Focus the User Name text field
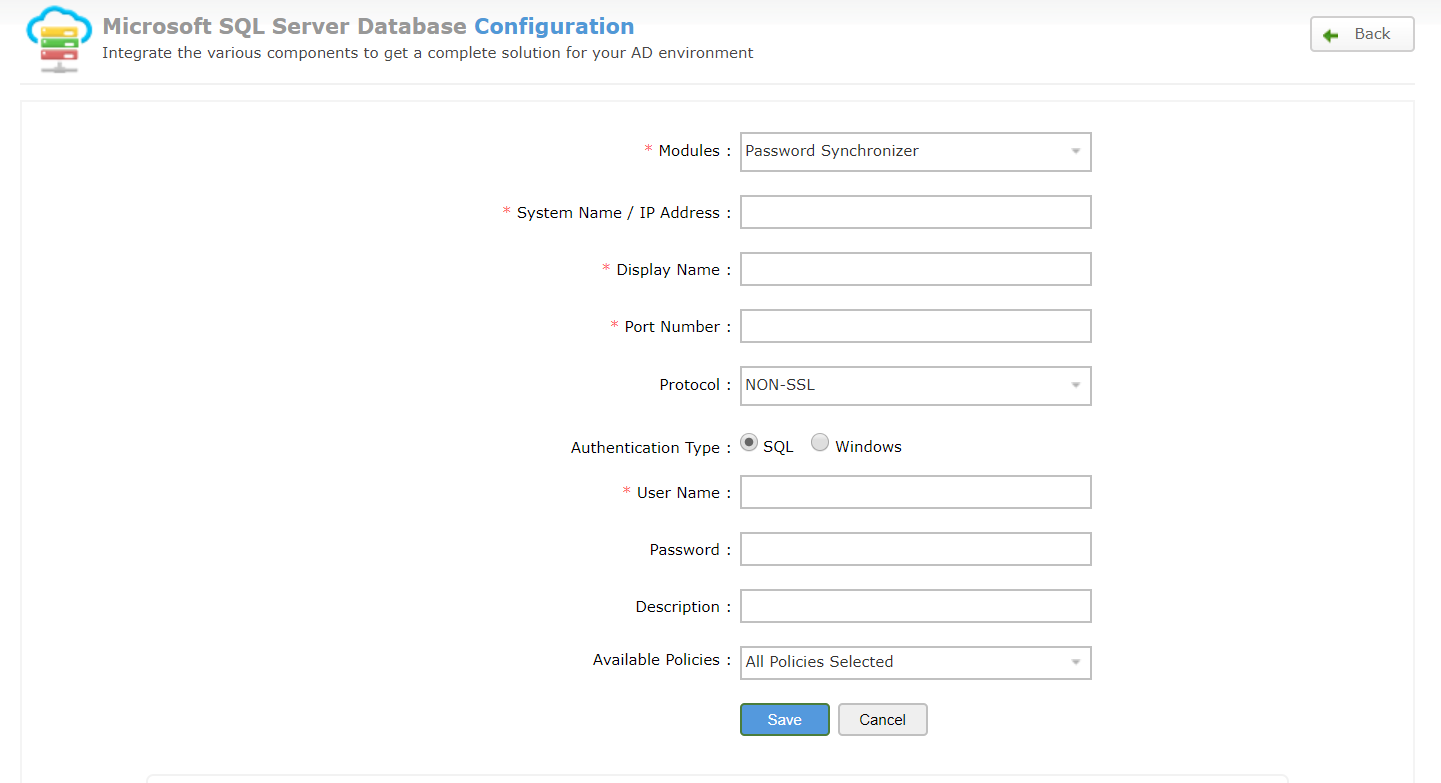The height and width of the screenshot is (783, 1441). point(915,492)
